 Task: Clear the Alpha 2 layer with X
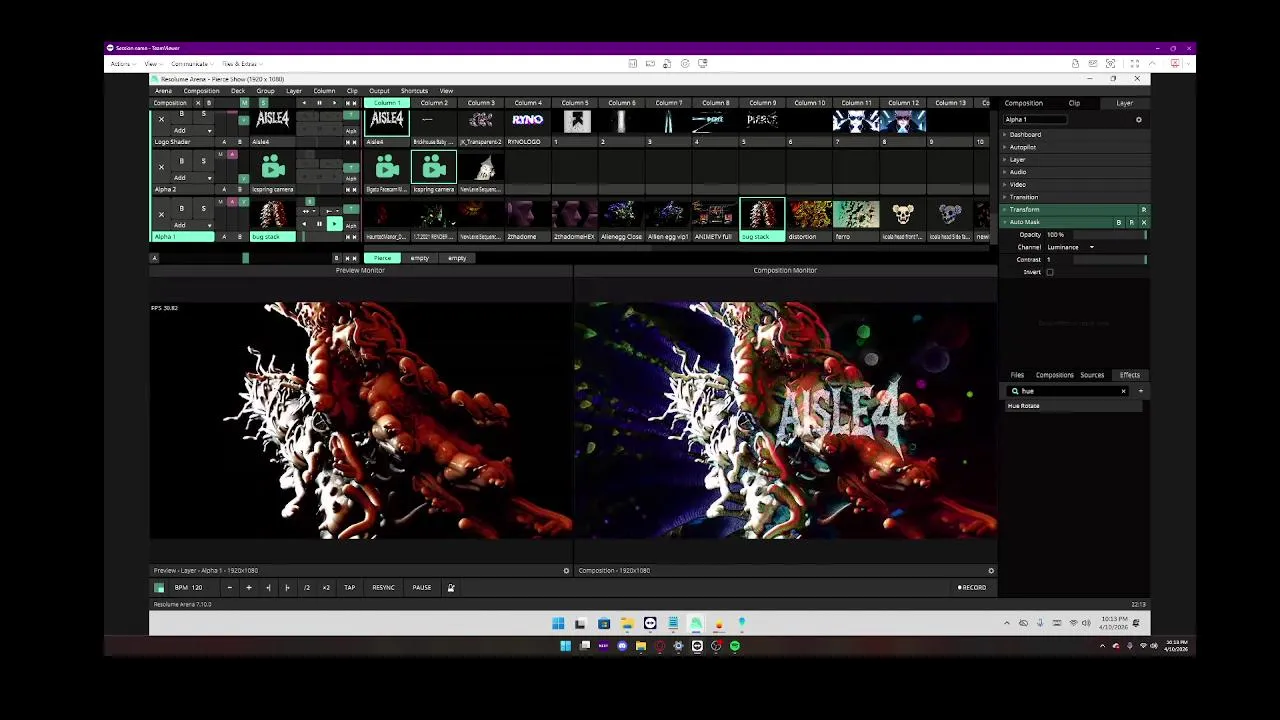[161, 167]
